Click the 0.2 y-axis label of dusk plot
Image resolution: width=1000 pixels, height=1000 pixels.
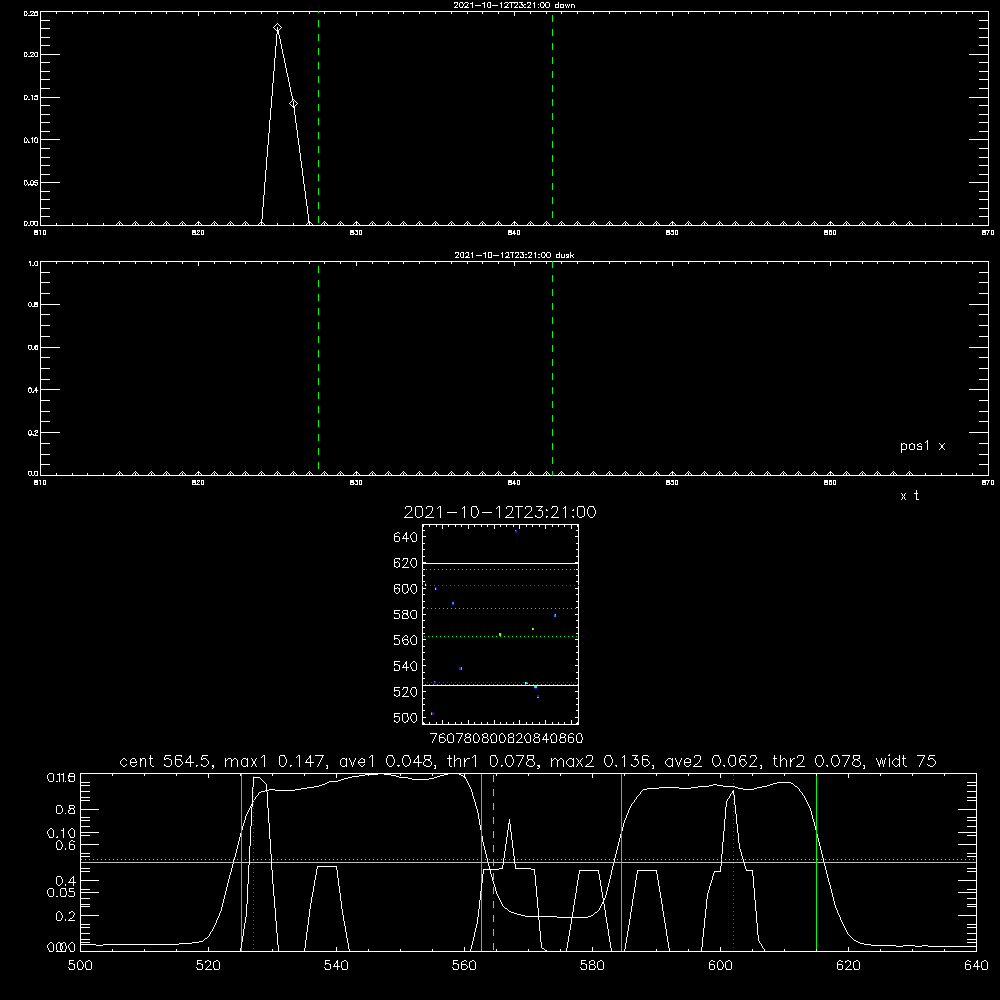(x=33, y=433)
